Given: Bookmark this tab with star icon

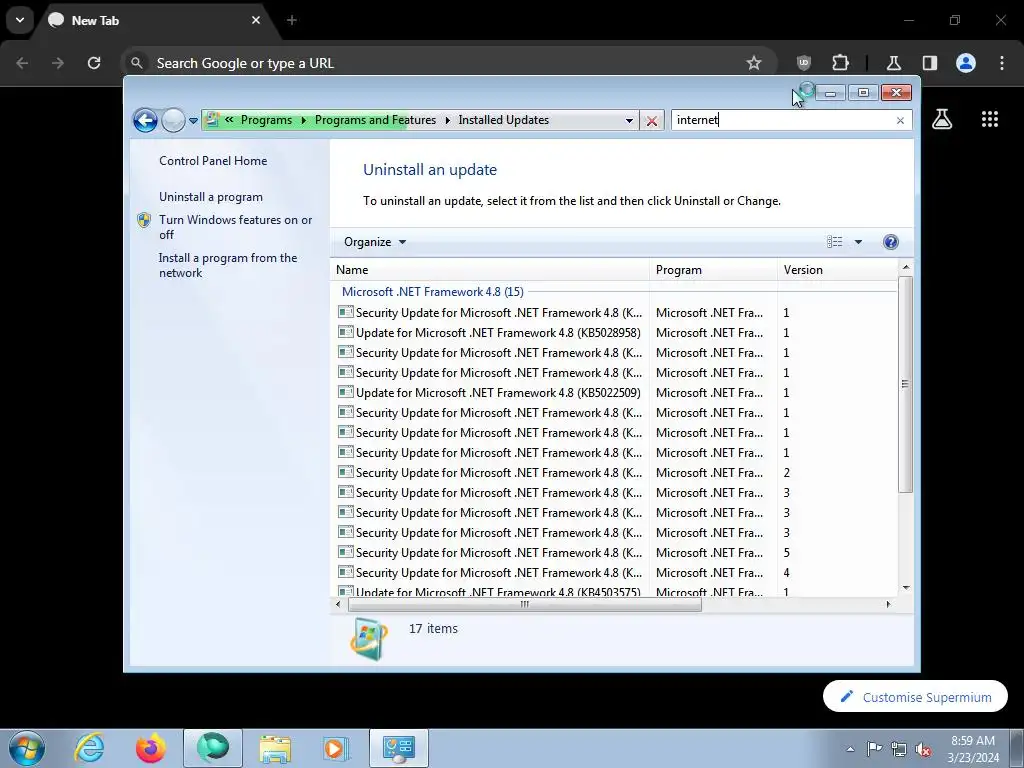Looking at the screenshot, I should tap(754, 63).
